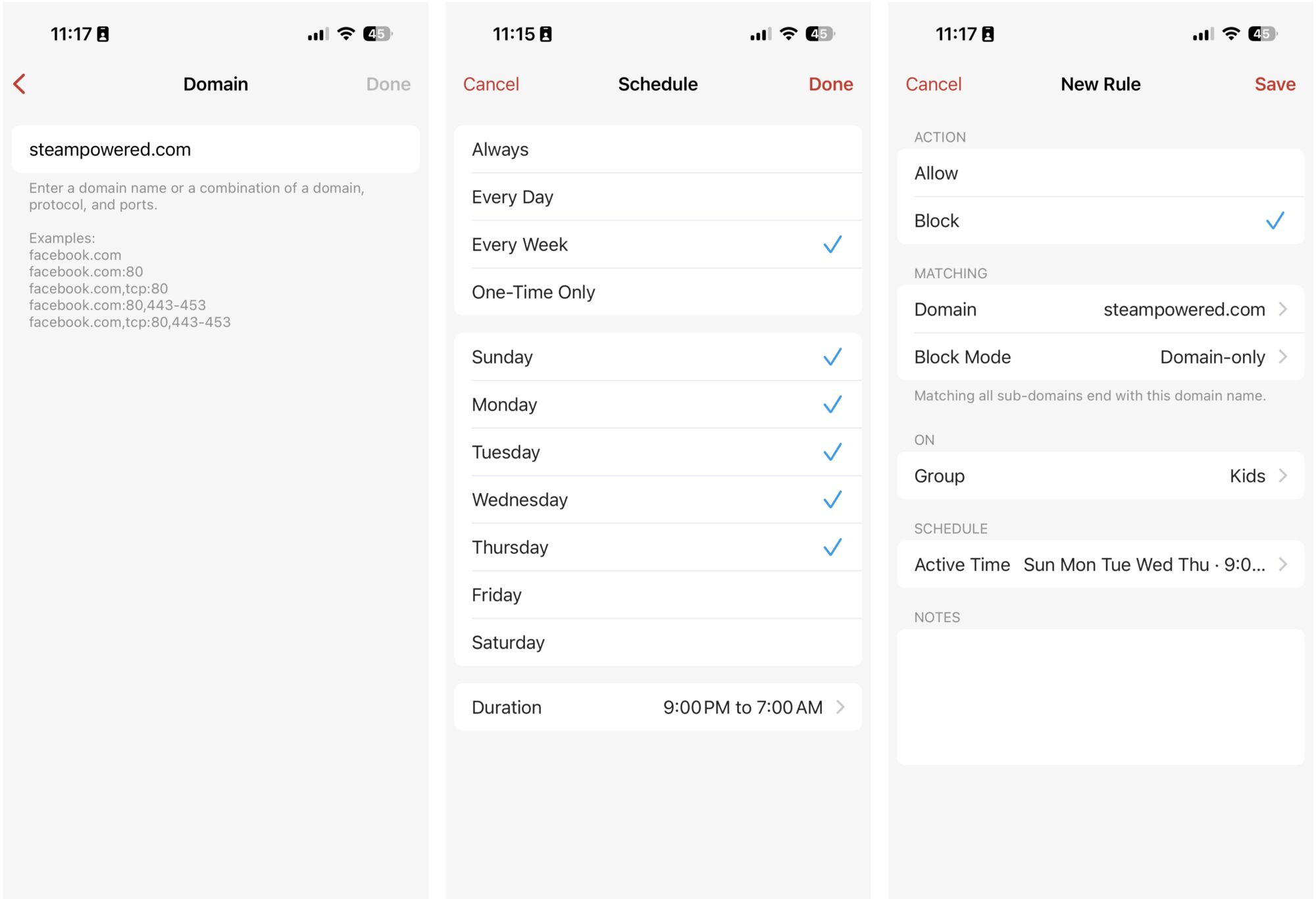Select the Always schedule option
This screenshot has height=899, width=1316.
pos(658,150)
